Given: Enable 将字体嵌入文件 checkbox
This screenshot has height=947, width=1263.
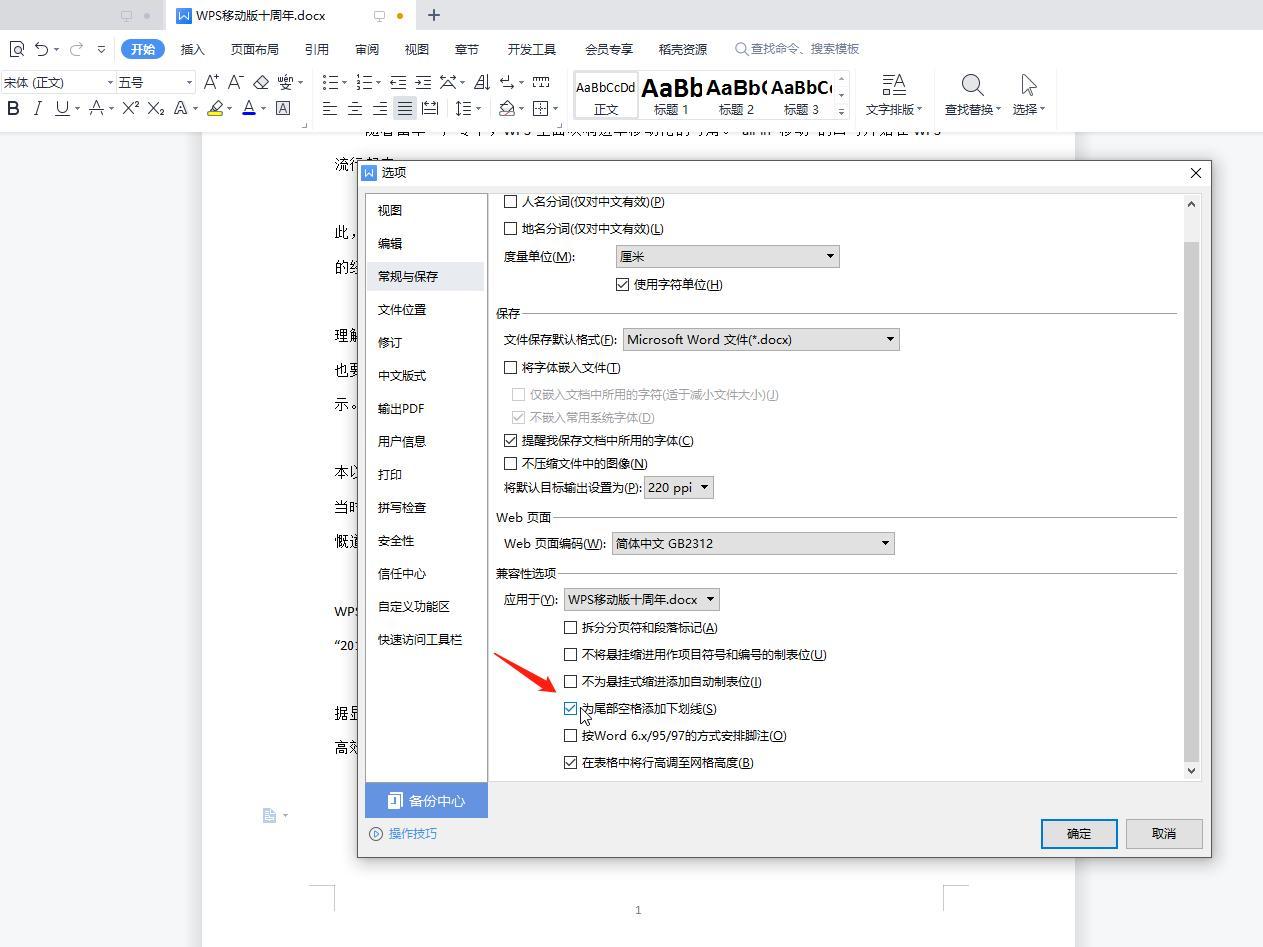Looking at the screenshot, I should pyautogui.click(x=510, y=367).
